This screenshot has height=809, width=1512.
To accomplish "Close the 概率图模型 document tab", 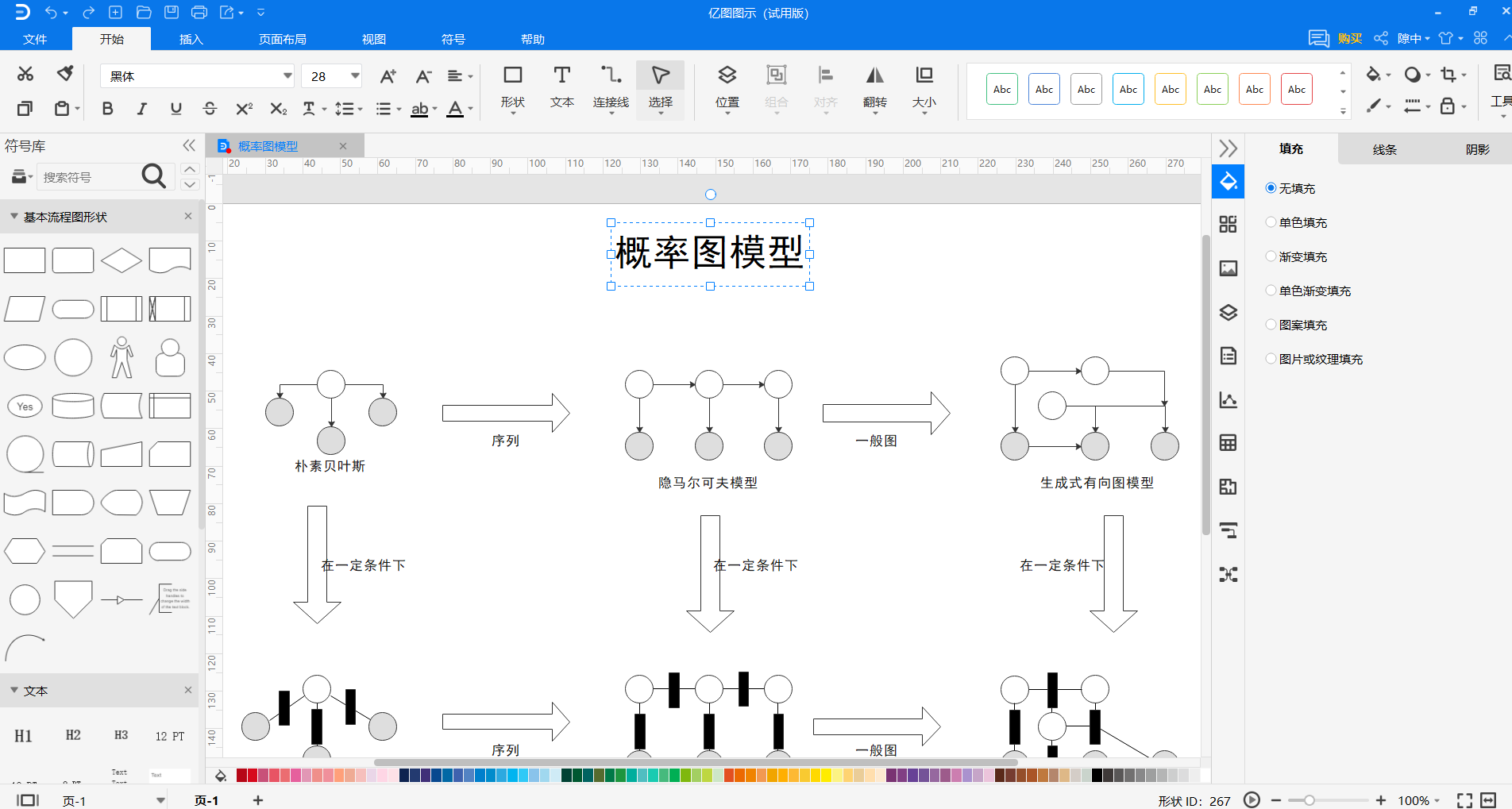I will tap(343, 146).
